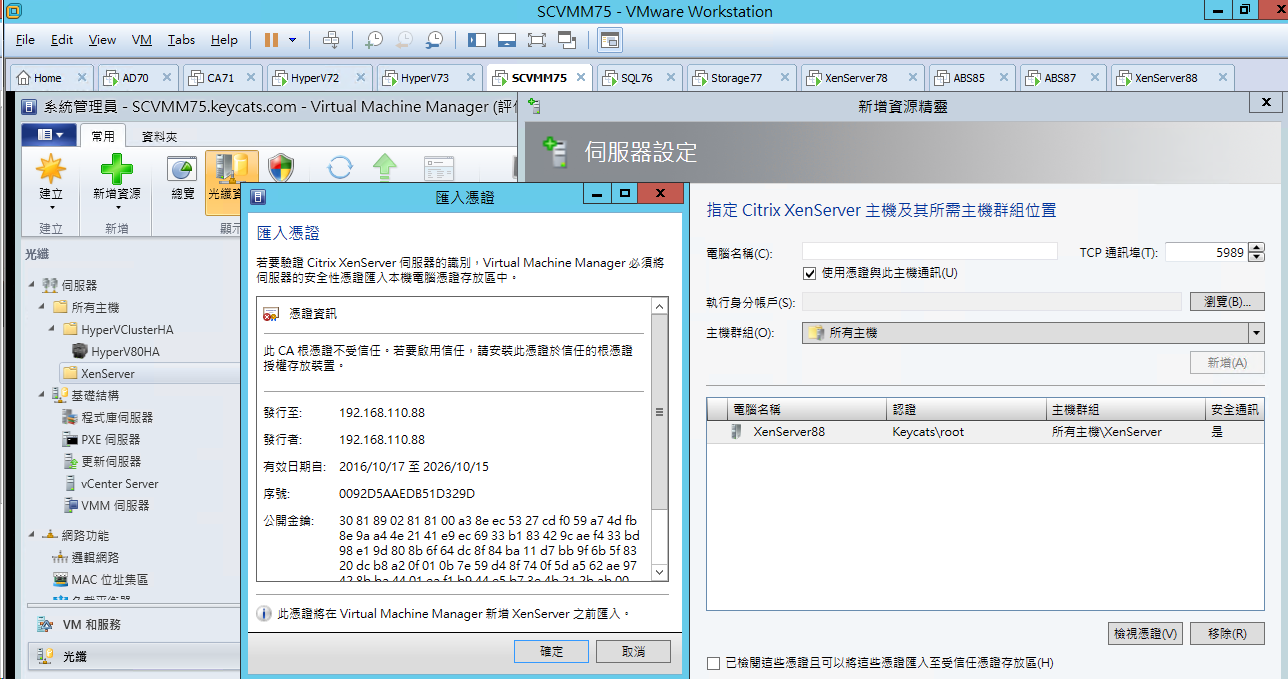
Task: Open the View menu
Action: click(102, 40)
